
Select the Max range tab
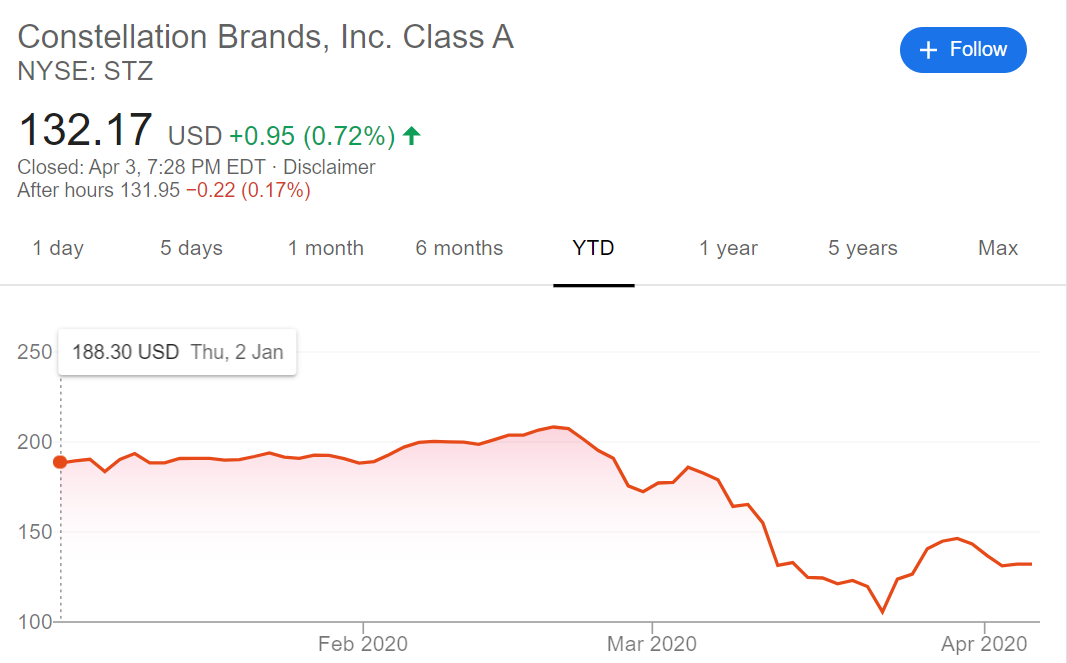(x=997, y=249)
